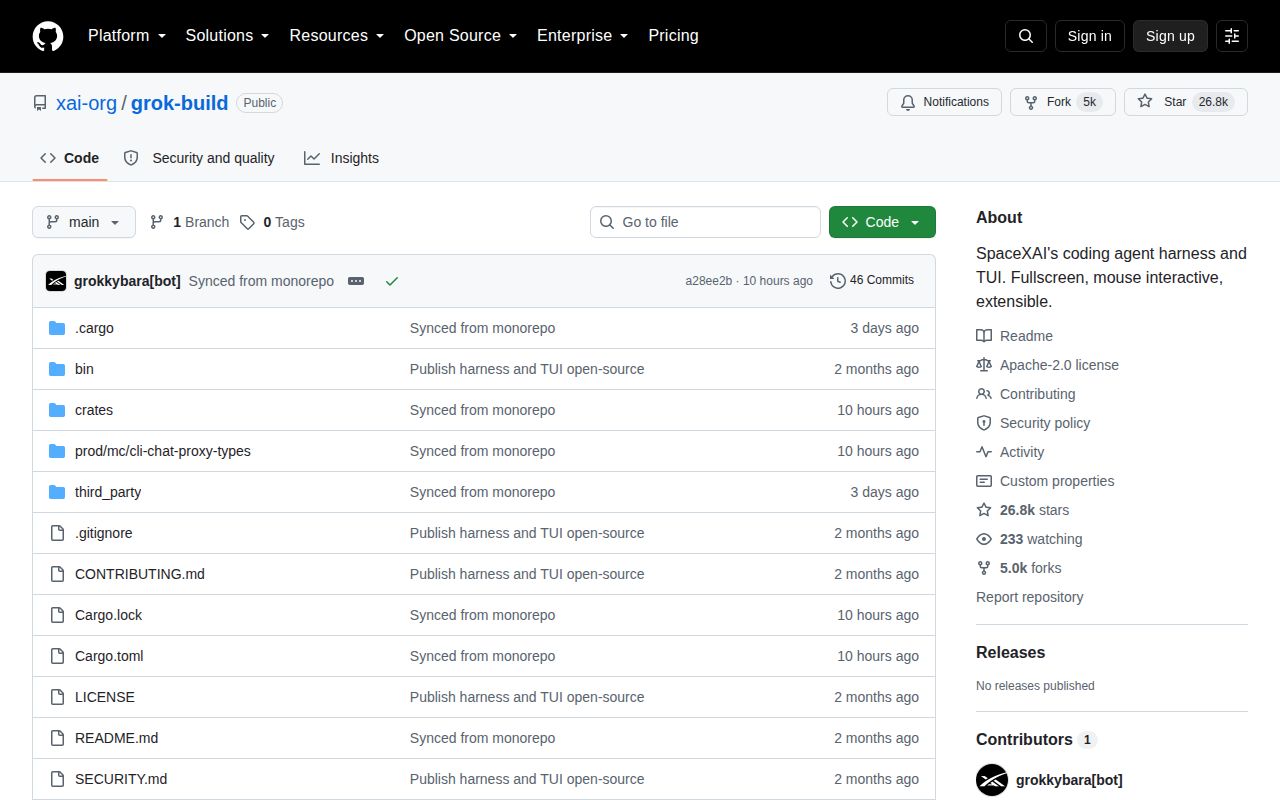Screen dimensions: 1280x800
Task: Expand the Resources menu
Action: tap(337, 36)
